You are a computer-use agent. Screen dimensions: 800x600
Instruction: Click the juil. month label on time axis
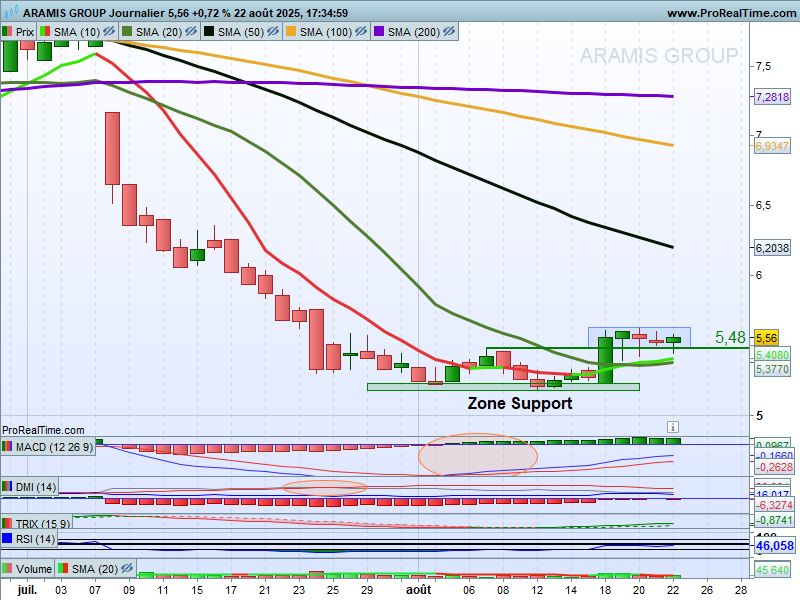tap(27, 590)
